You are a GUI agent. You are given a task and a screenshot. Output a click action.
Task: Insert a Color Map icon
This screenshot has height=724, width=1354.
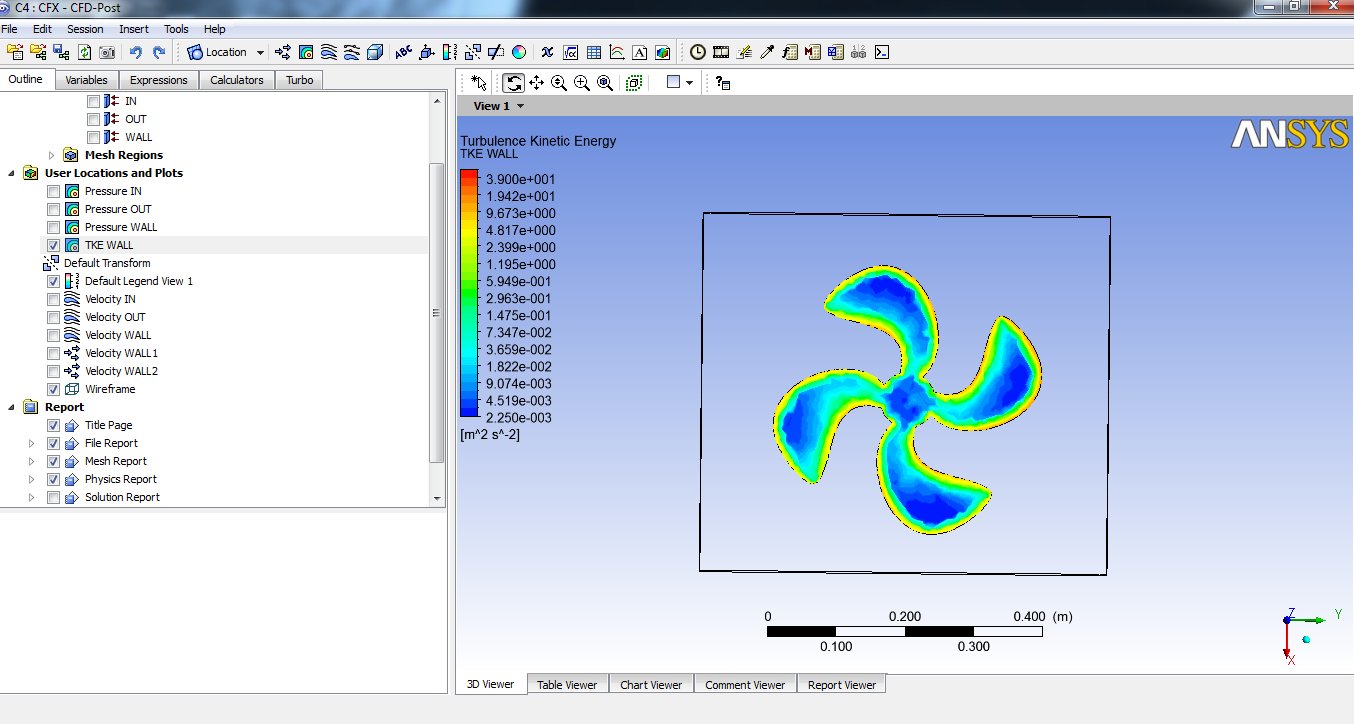[x=519, y=52]
